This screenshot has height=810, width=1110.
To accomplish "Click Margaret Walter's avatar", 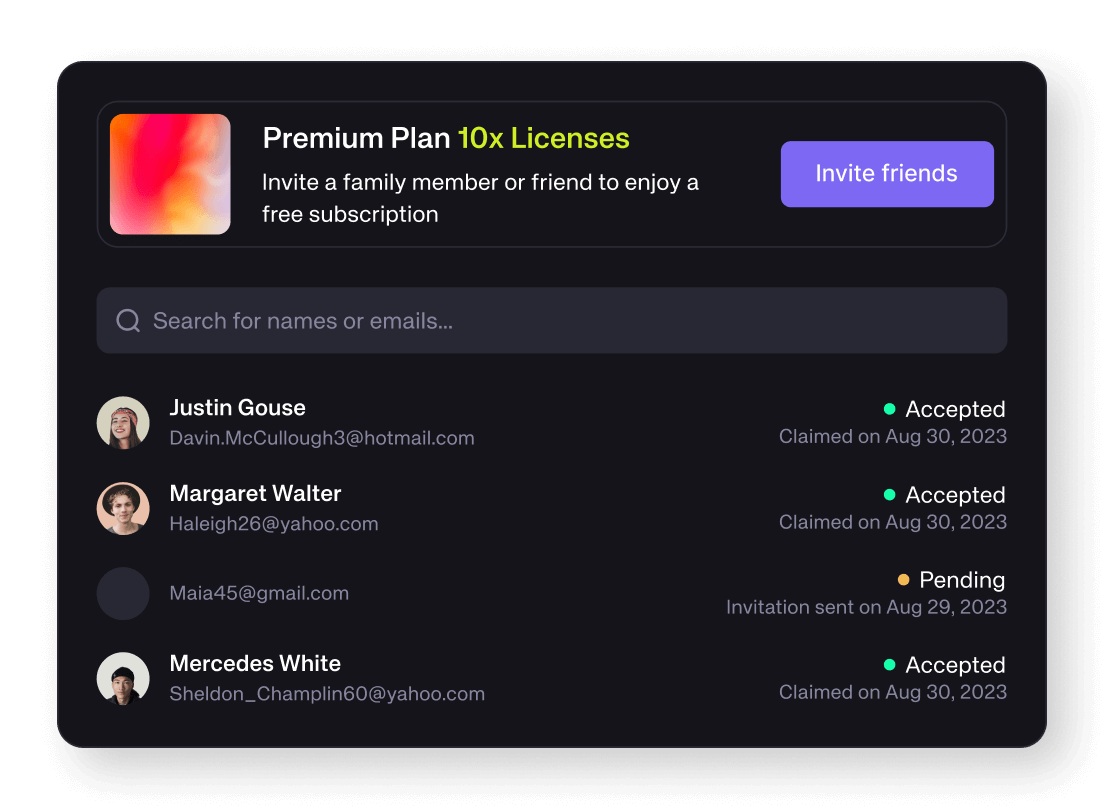I will [x=123, y=508].
